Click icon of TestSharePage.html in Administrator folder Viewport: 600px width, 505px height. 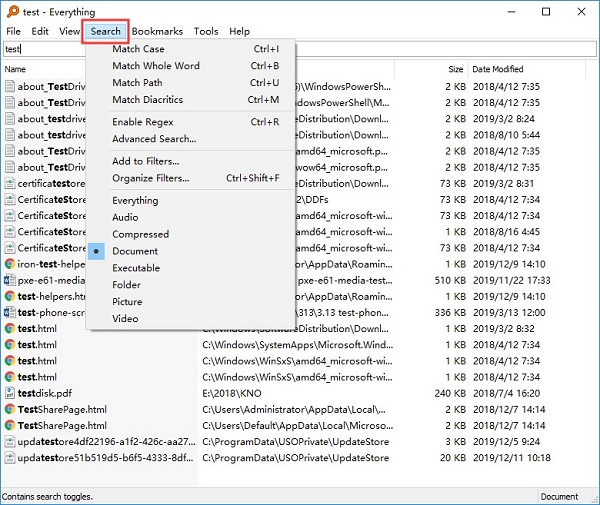10,409
